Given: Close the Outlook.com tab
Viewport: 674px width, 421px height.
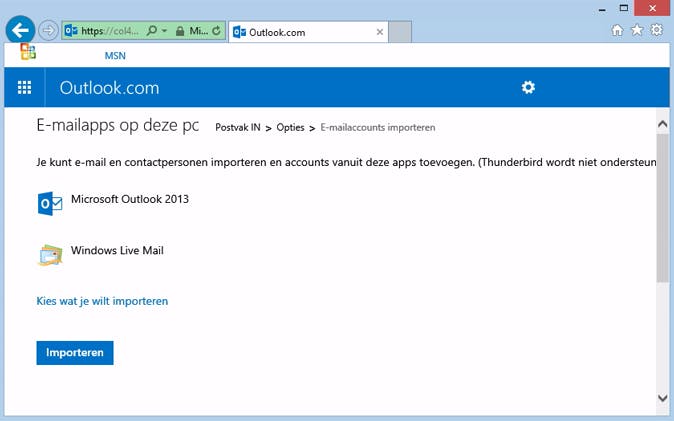Looking at the screenshot, I should click(x=380, y=32).
